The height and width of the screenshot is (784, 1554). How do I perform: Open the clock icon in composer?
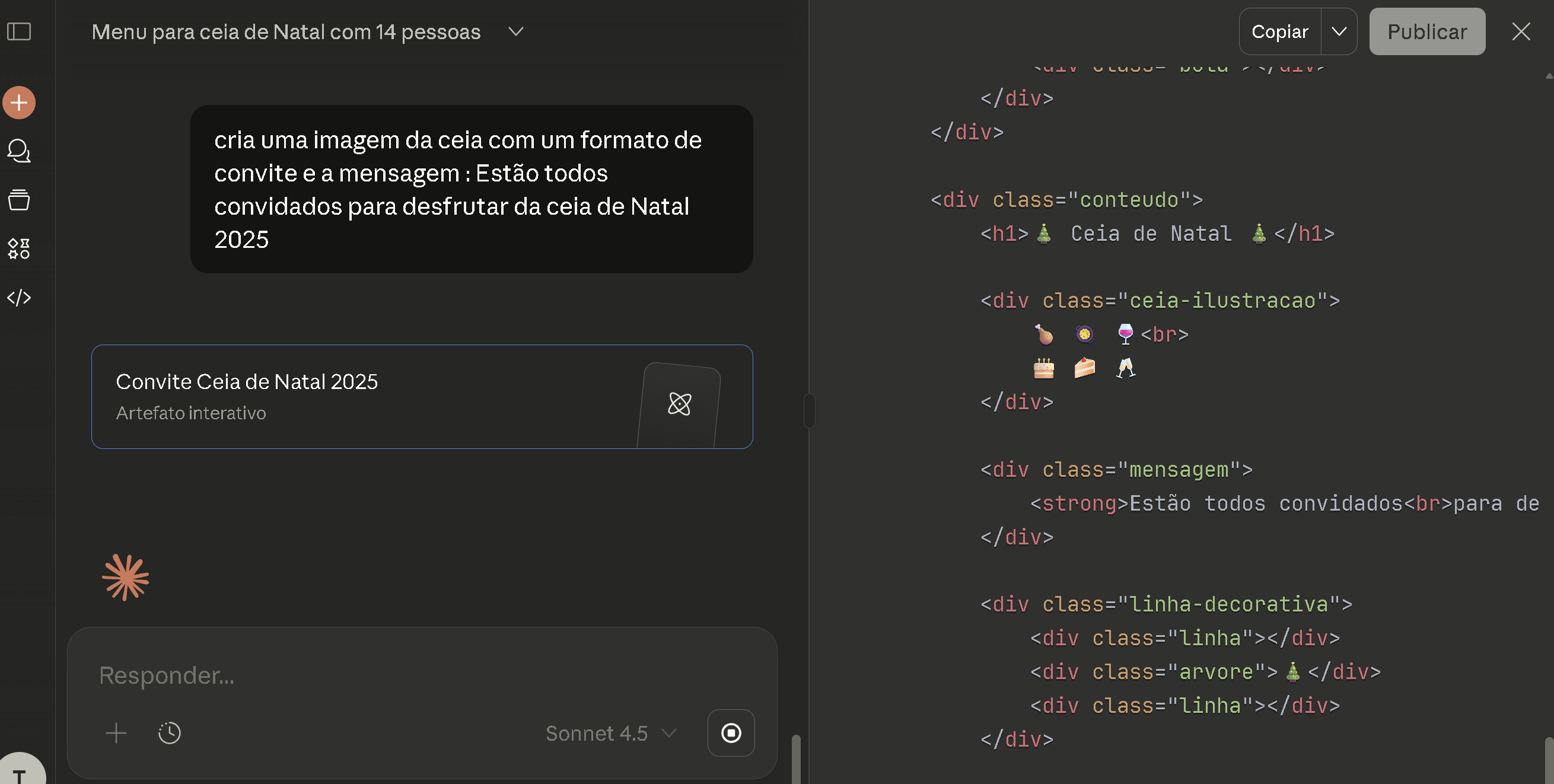pos(170,734)
